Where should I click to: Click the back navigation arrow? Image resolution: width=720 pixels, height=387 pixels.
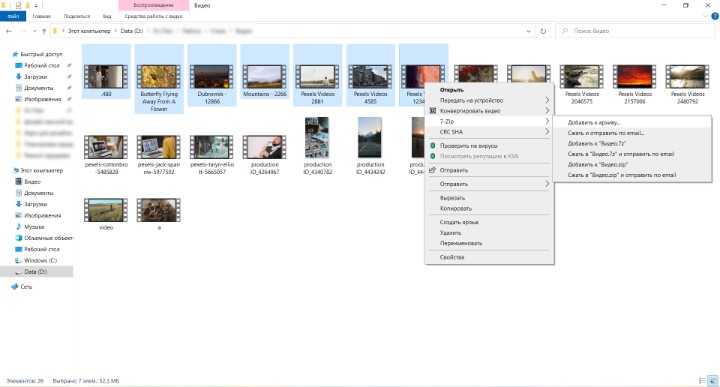[x=9, y=31]
